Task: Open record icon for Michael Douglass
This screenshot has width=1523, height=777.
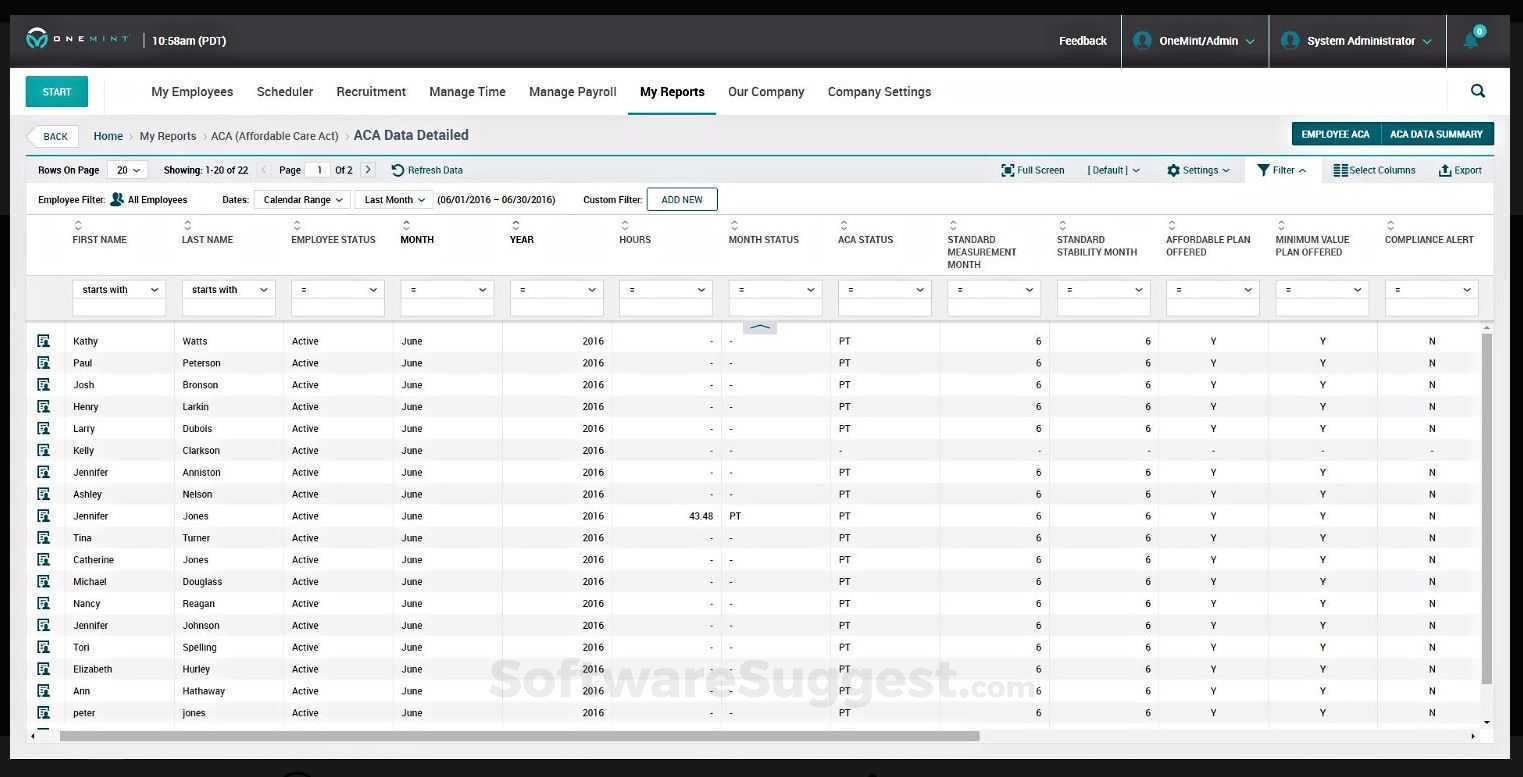Action: pos(43,582)
